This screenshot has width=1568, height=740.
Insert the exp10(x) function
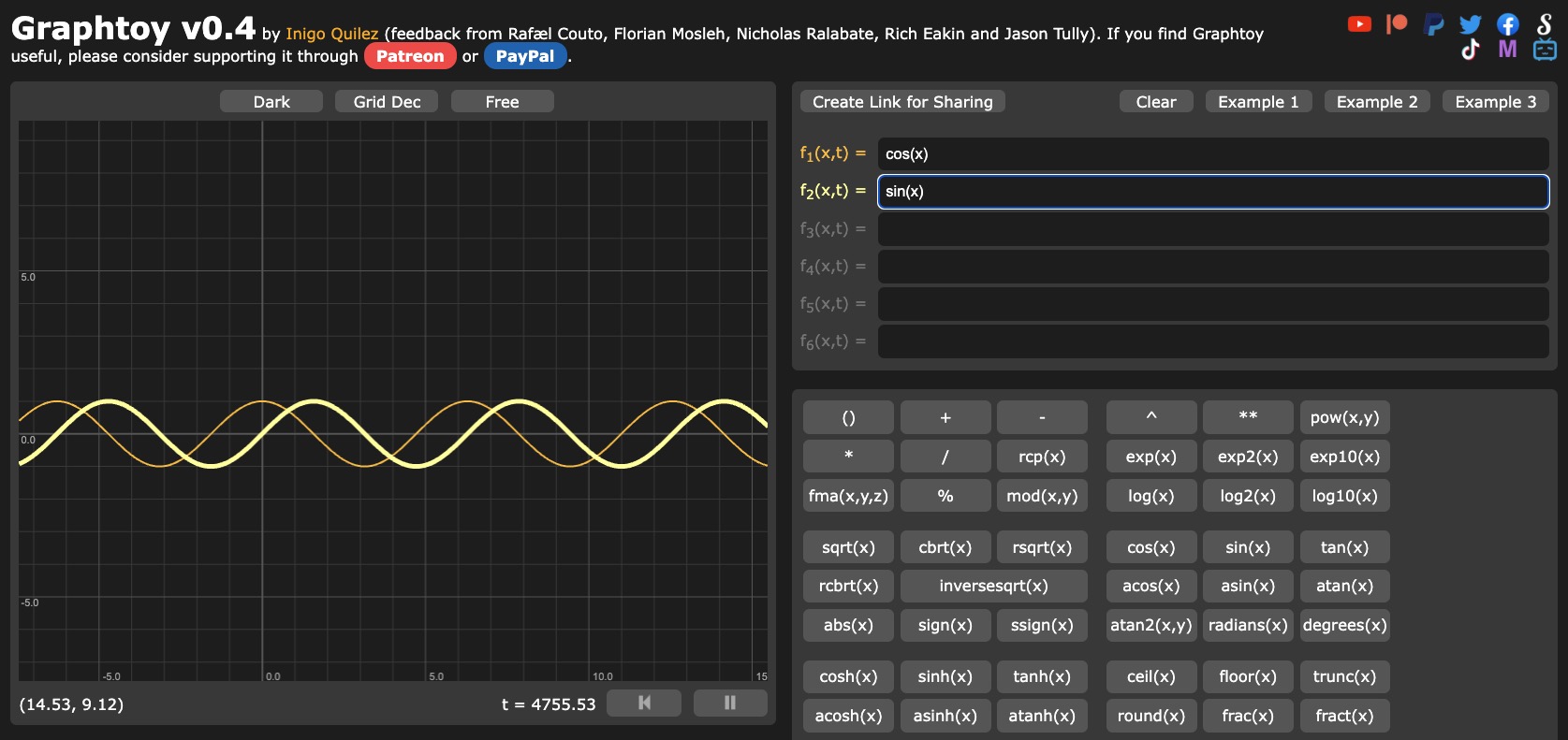[x=1344, y=457]
